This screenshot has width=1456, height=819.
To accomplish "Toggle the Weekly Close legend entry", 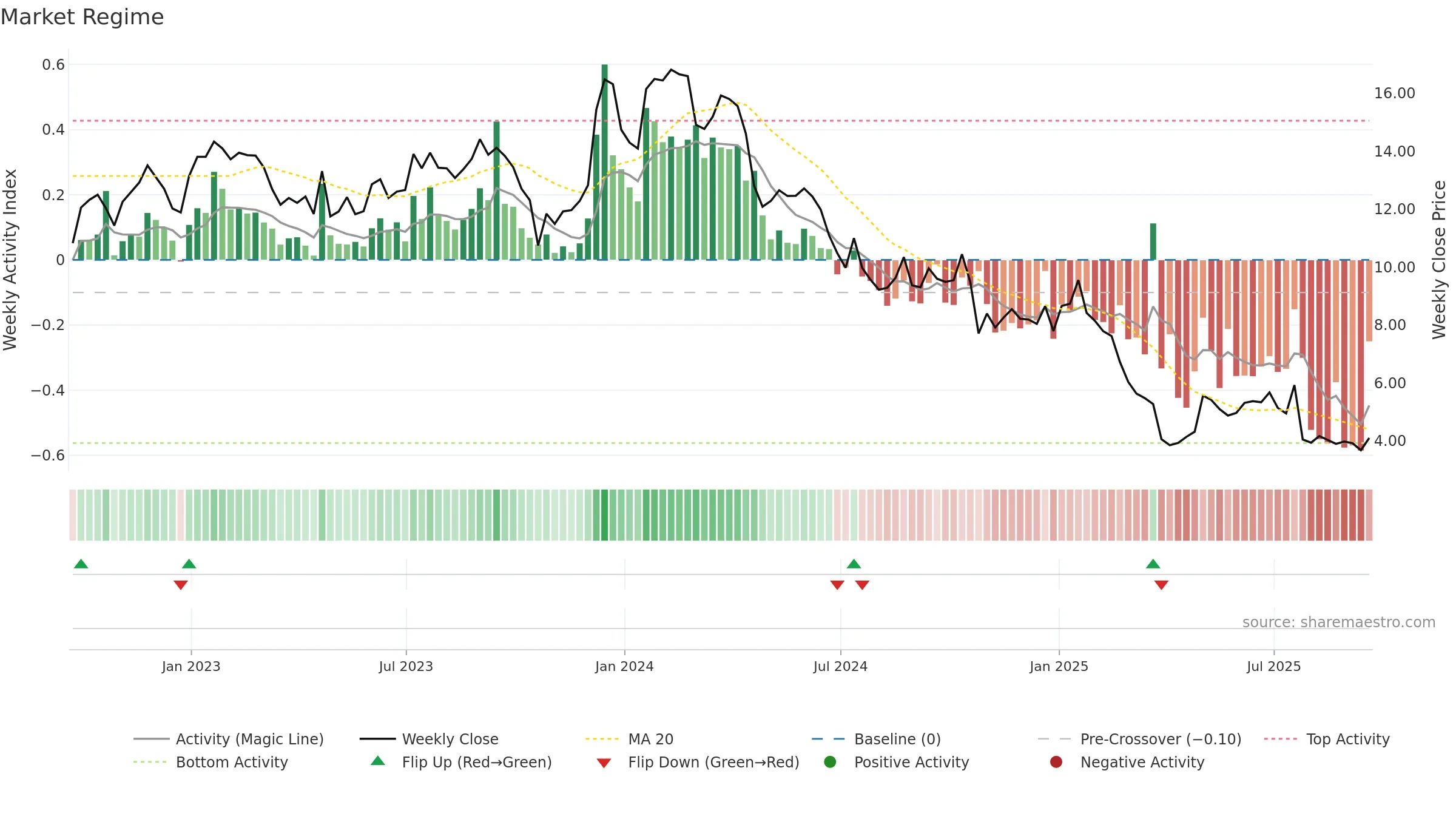I will pos(429,739).
